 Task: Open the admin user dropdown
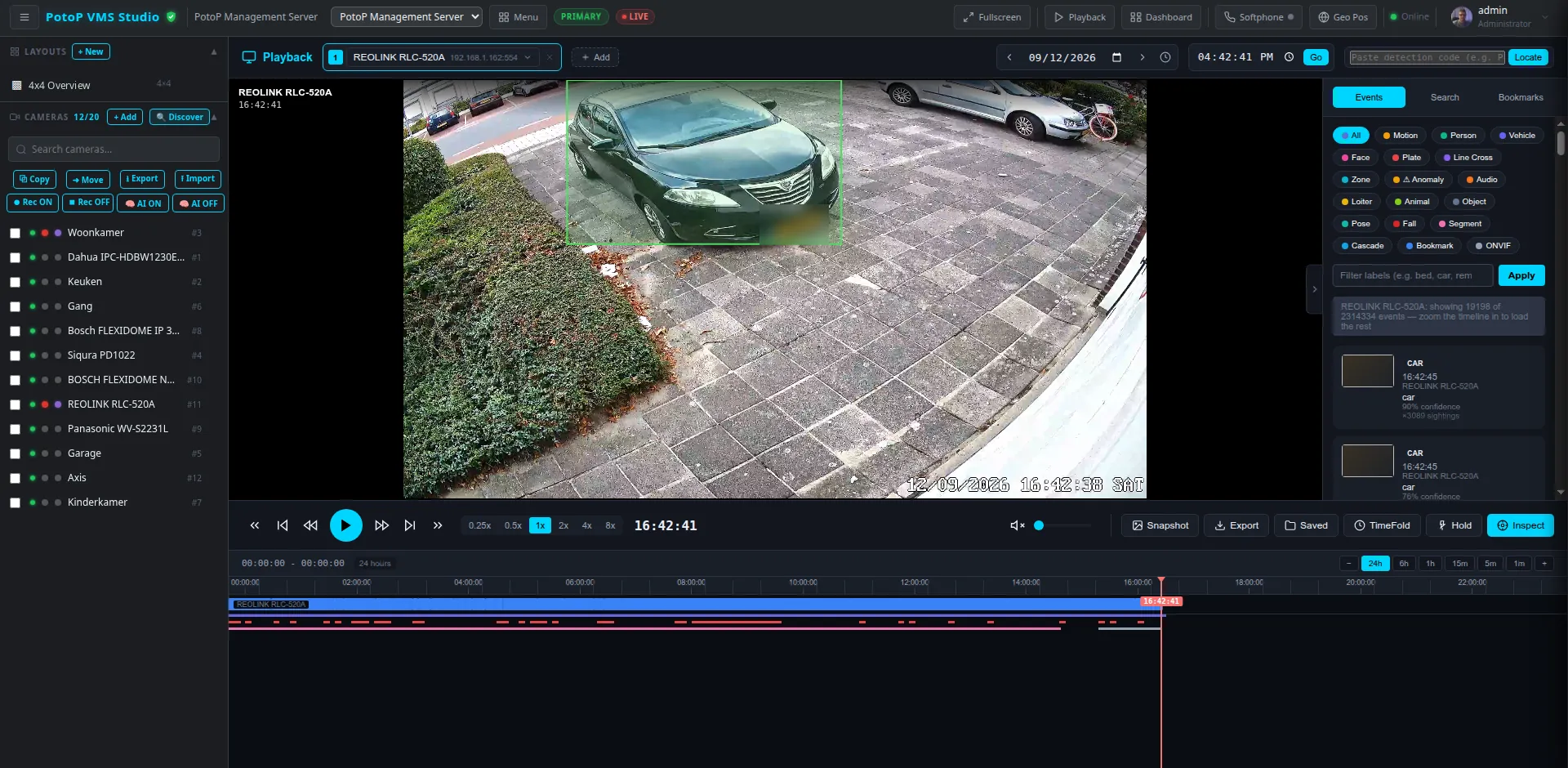click(1500, 16)
